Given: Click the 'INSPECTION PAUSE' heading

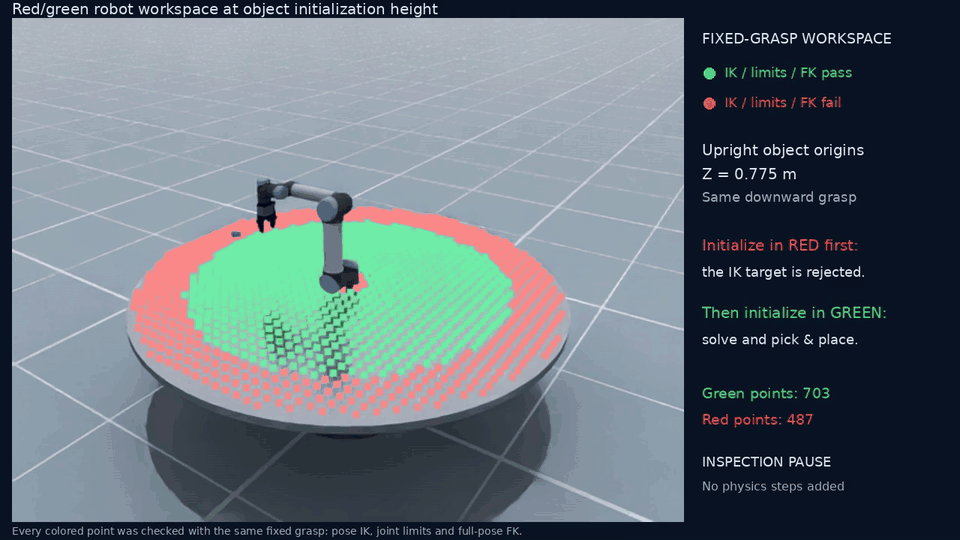Looking at the screenshot, I should [766, 462].
